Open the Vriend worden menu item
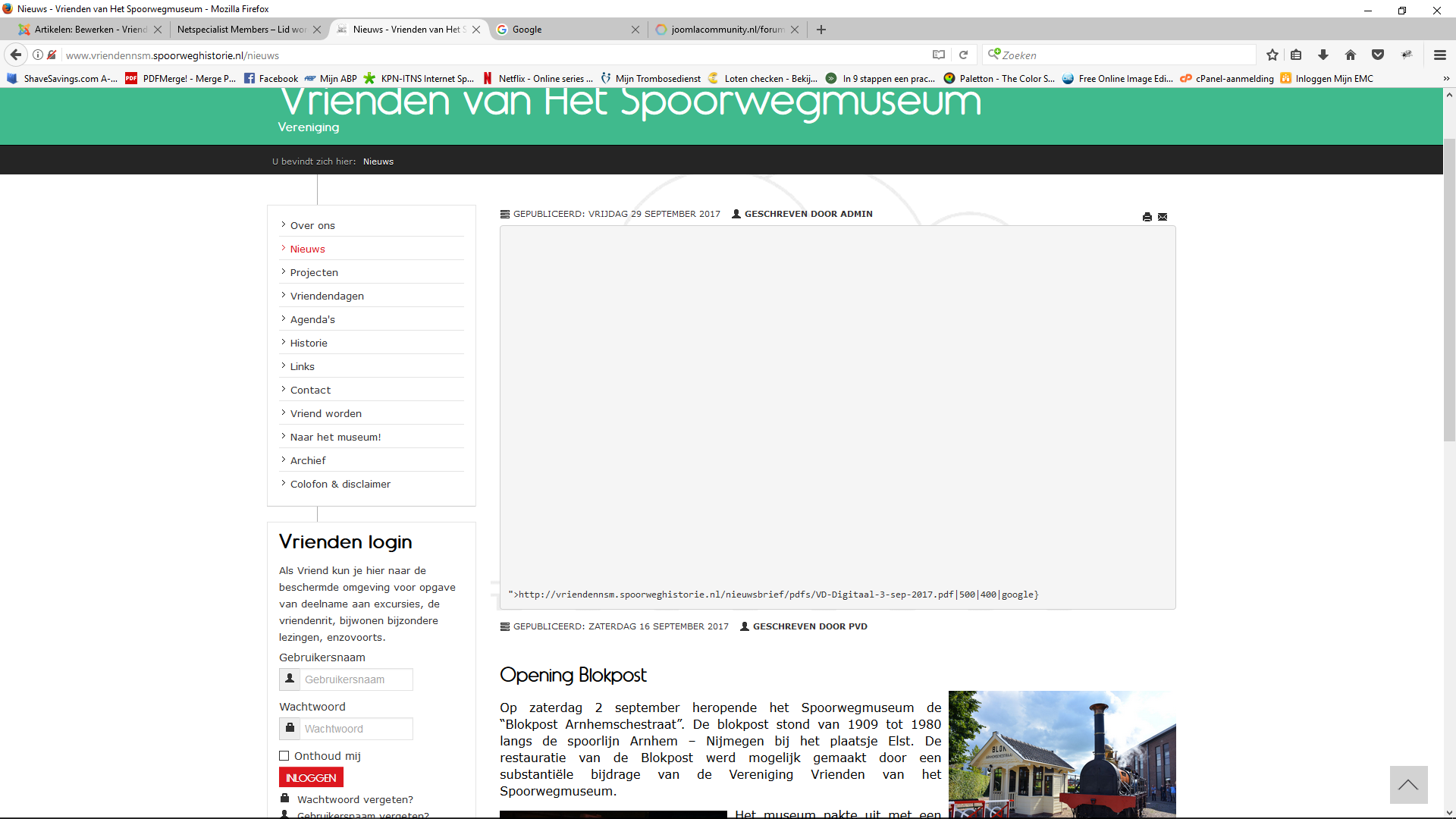1456x819 pixels. 326,413
